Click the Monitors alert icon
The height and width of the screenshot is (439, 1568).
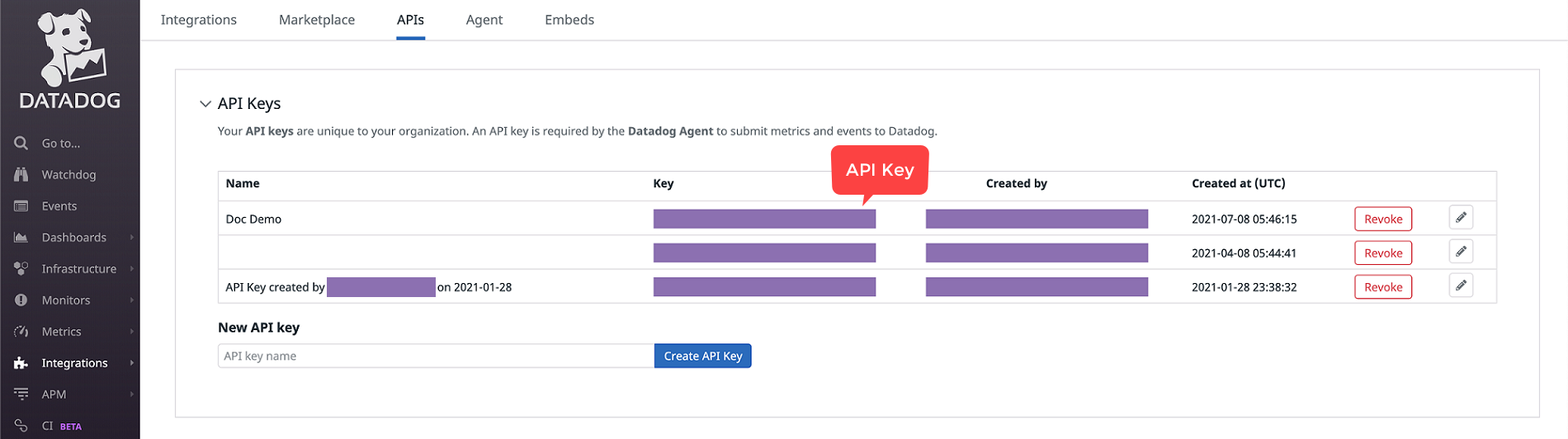point(21,300)
